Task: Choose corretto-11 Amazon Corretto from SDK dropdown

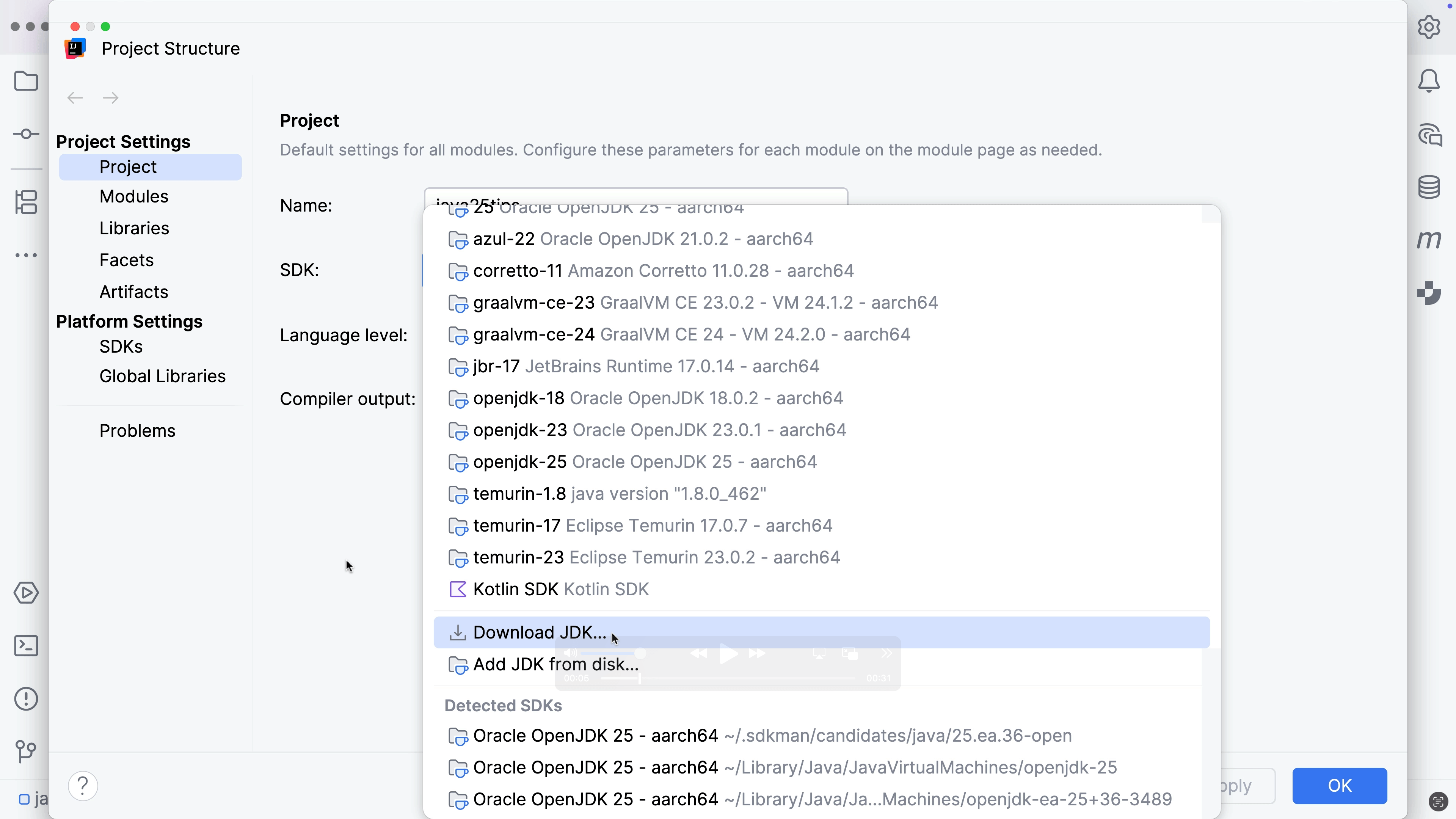Action: click(650, 271)
